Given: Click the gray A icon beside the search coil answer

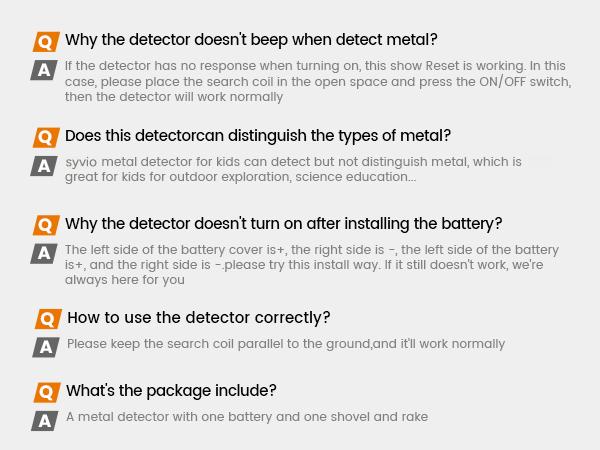Looking at the screenshot, I should [x=45, y=347].
